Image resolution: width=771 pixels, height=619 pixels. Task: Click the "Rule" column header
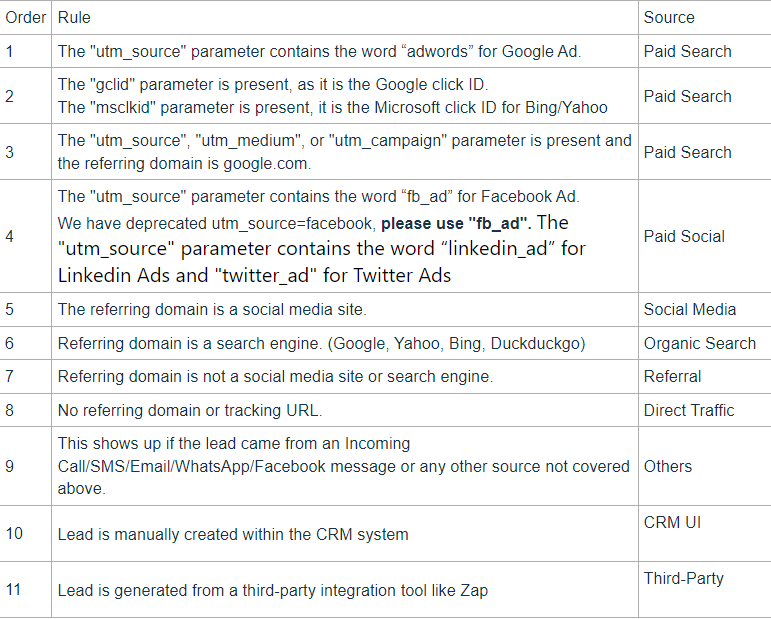pos(74,17)
